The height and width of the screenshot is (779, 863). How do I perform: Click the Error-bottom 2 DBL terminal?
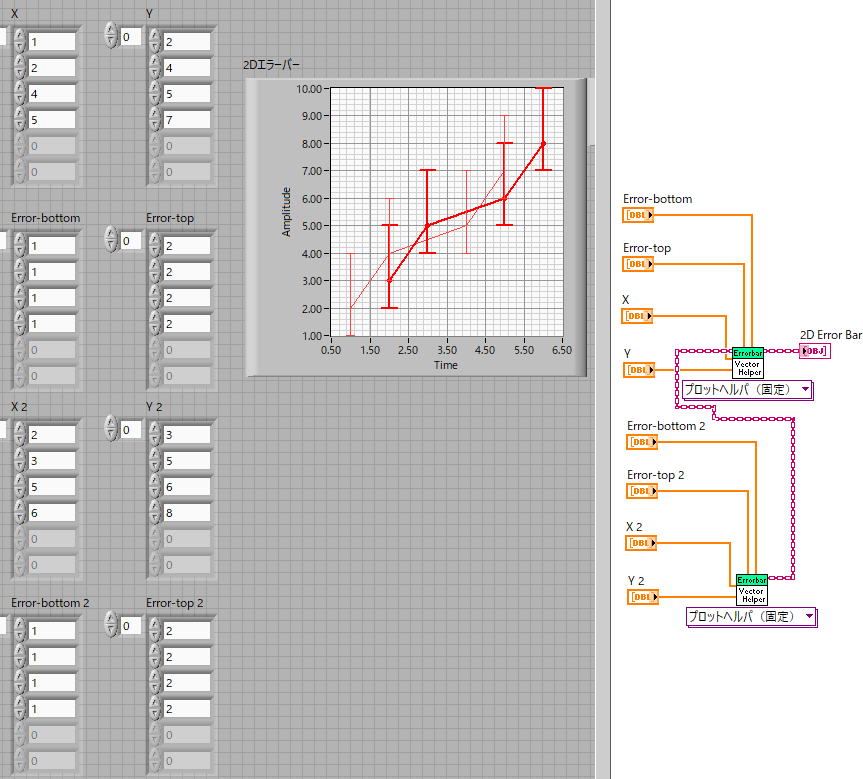pyautogui.click(x=641, y=442)
